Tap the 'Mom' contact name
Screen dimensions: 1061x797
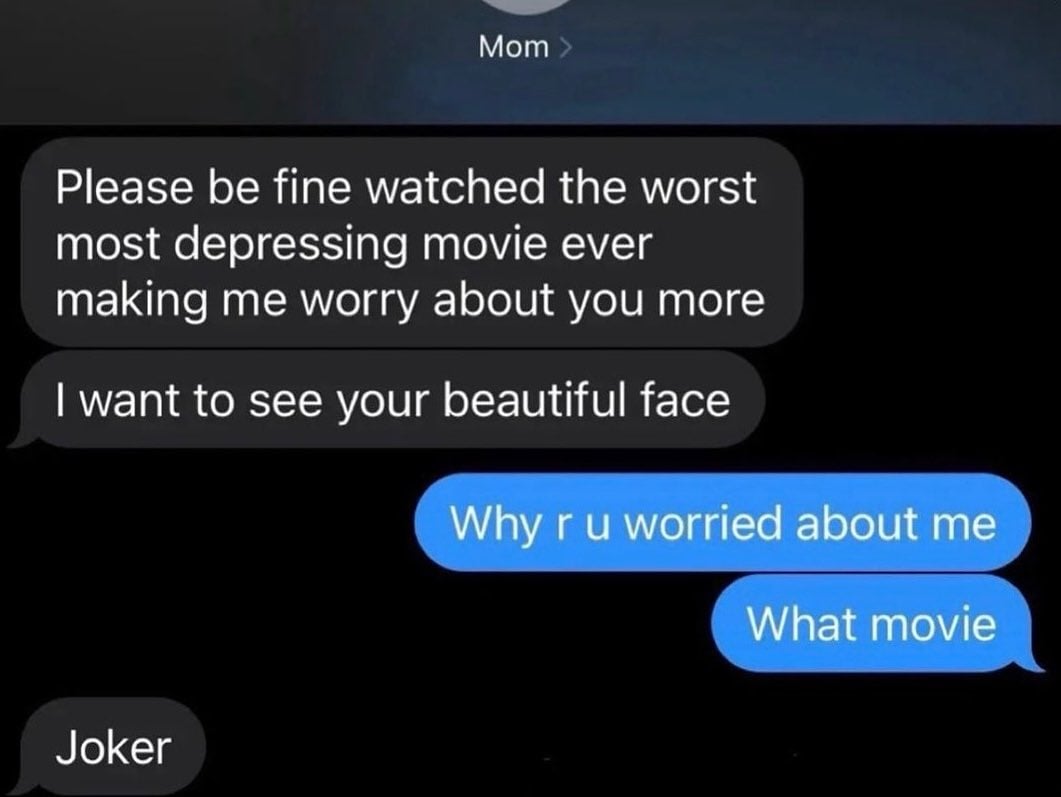[514, 47]
